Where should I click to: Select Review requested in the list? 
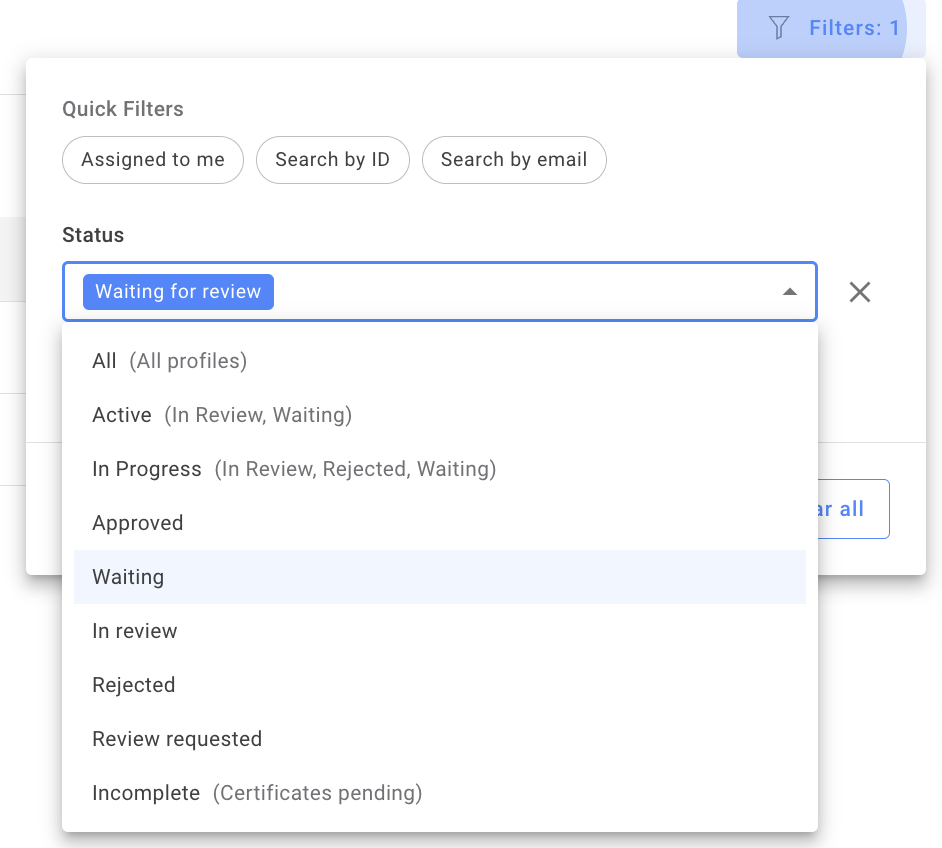177,739
